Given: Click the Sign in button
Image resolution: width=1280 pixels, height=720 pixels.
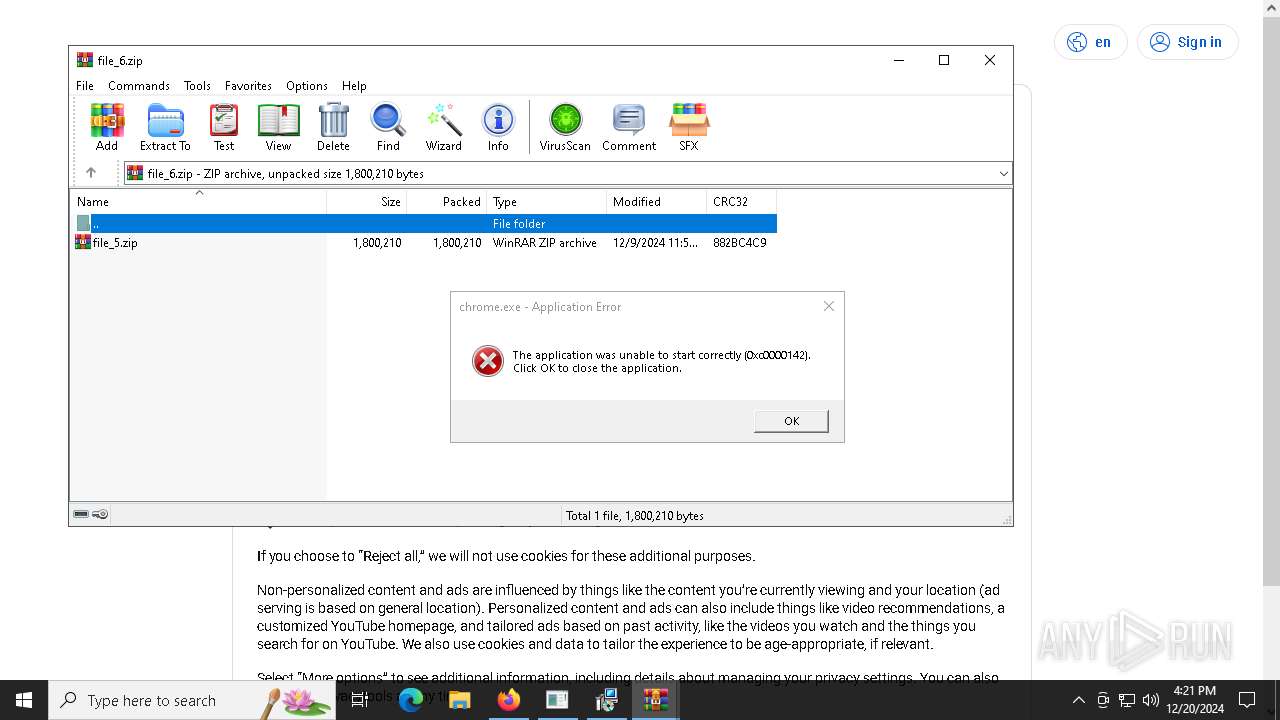Looking at the screenshot, I should (x=1187, y=42).
